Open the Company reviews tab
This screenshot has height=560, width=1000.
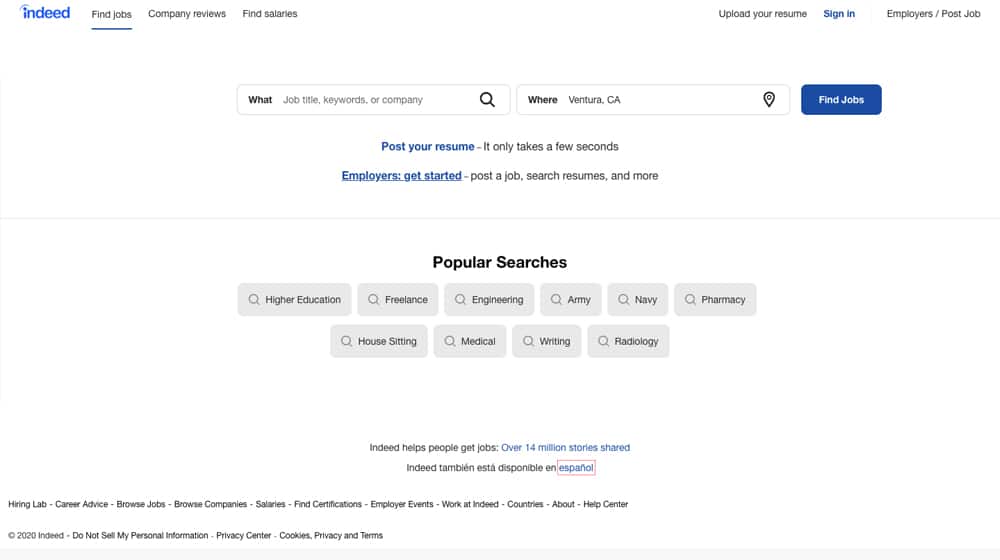point(187,13)
